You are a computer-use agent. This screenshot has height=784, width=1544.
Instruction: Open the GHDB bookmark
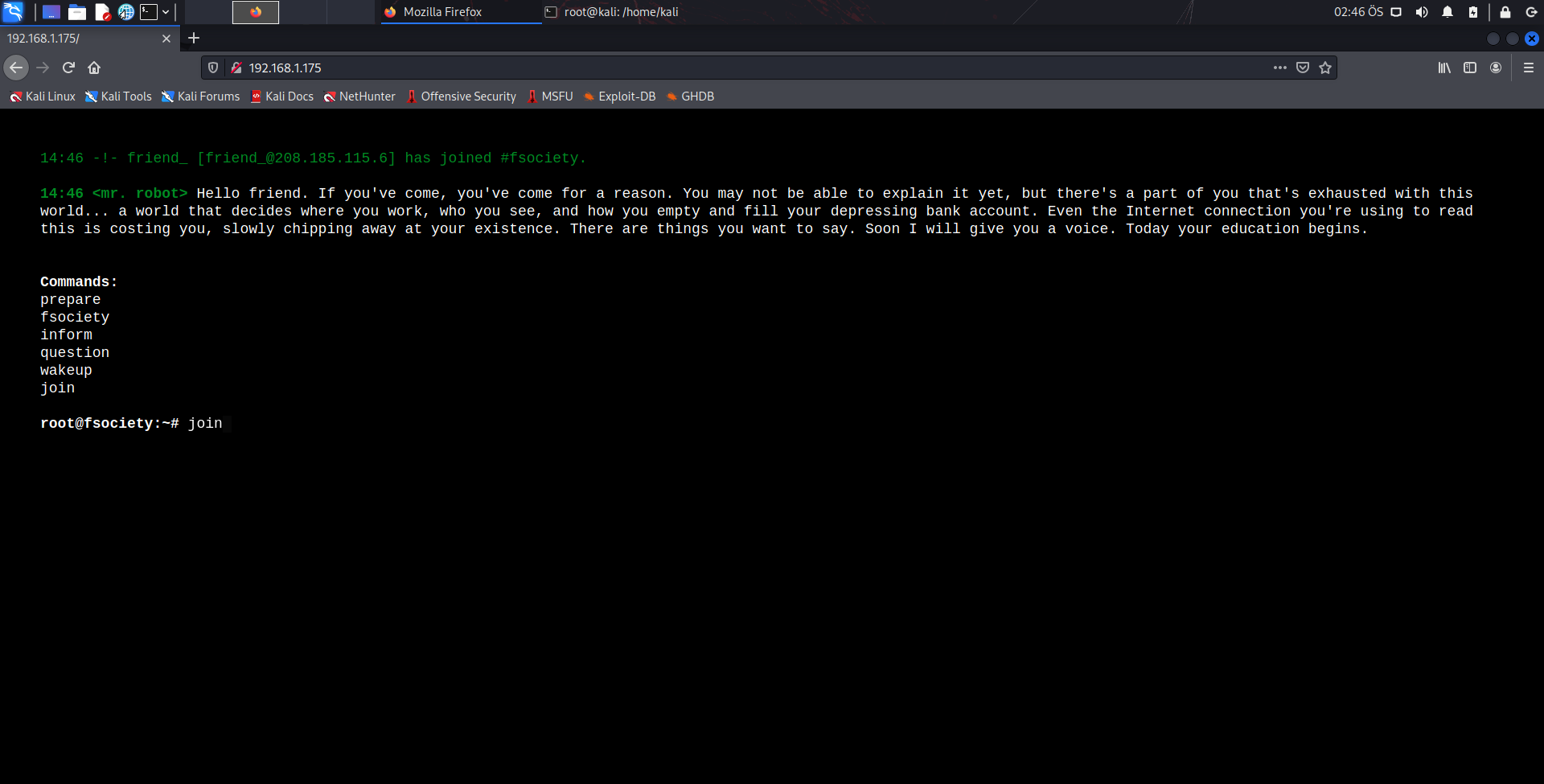[690, 96]
